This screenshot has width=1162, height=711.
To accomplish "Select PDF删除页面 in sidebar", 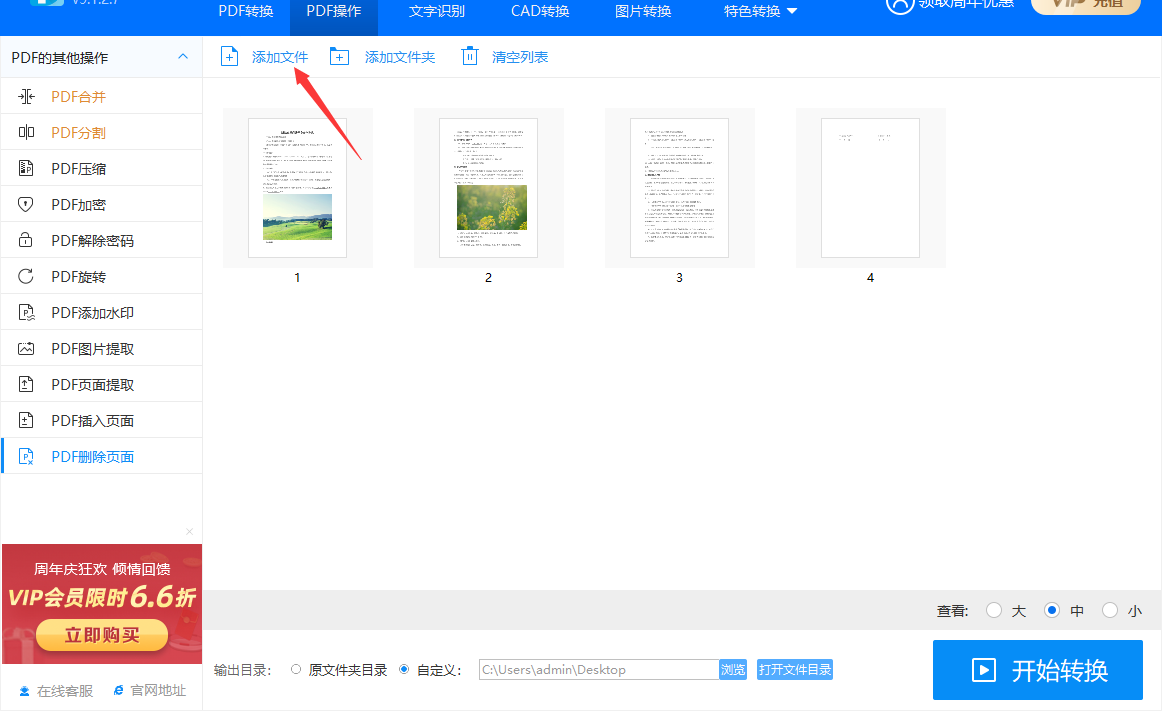I will pyautogui.click(x=102, y=457).
